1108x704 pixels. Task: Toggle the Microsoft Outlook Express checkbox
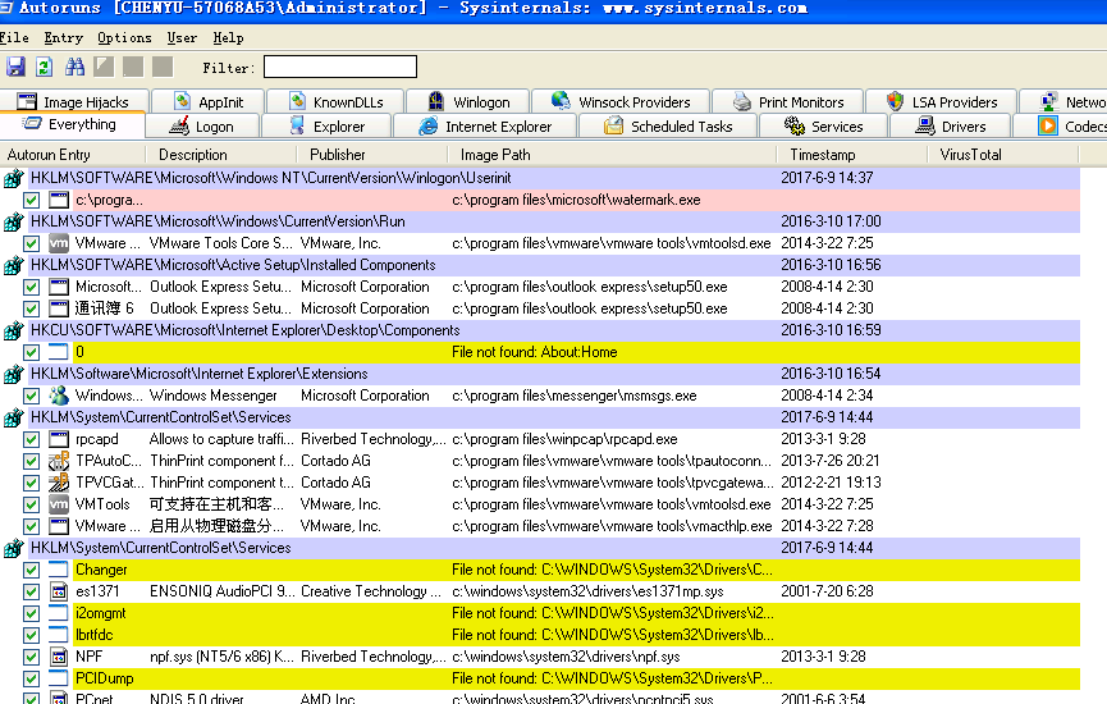(x=31, y=287)
